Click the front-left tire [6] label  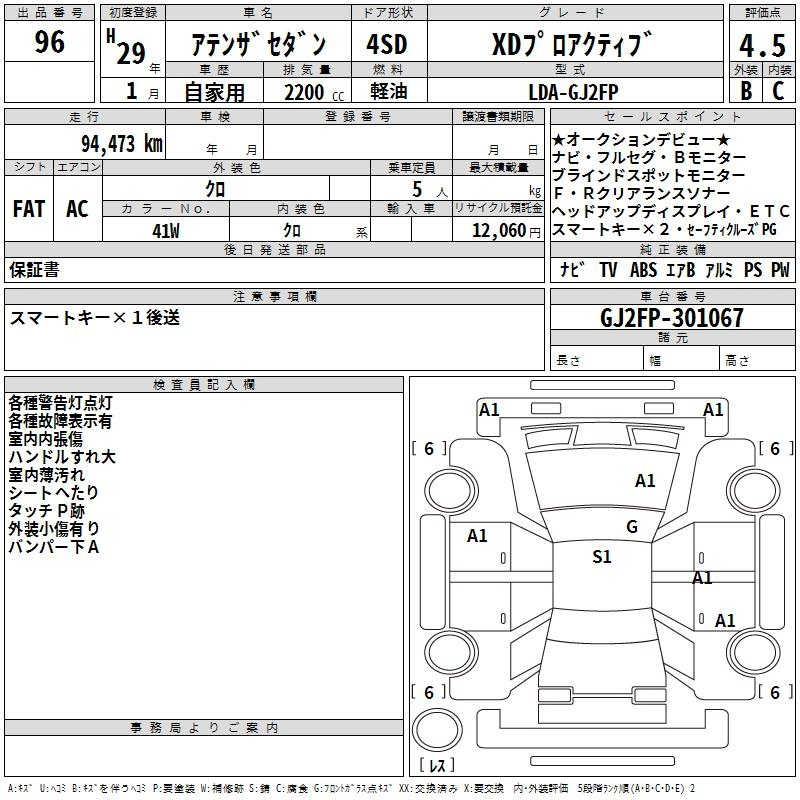point(429,449)
